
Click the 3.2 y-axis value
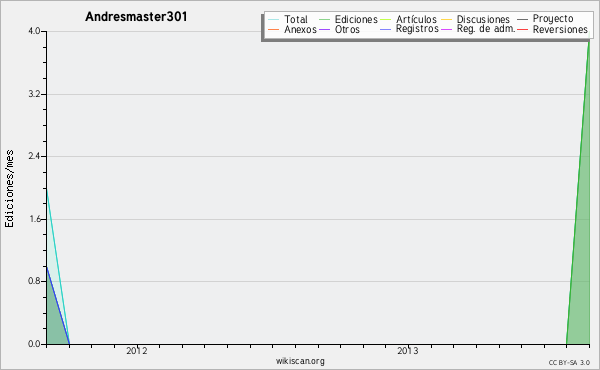coord(34,94)
